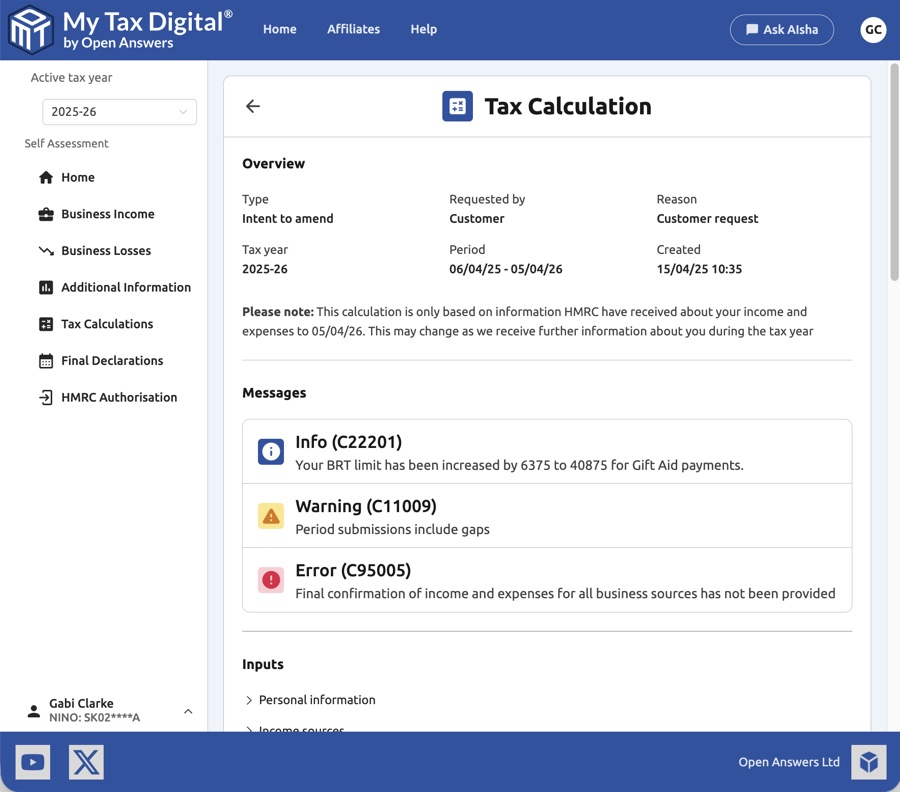Open the YouTube icon in the footer
Screen dimensions: 900x792
[x=32, y=761]
